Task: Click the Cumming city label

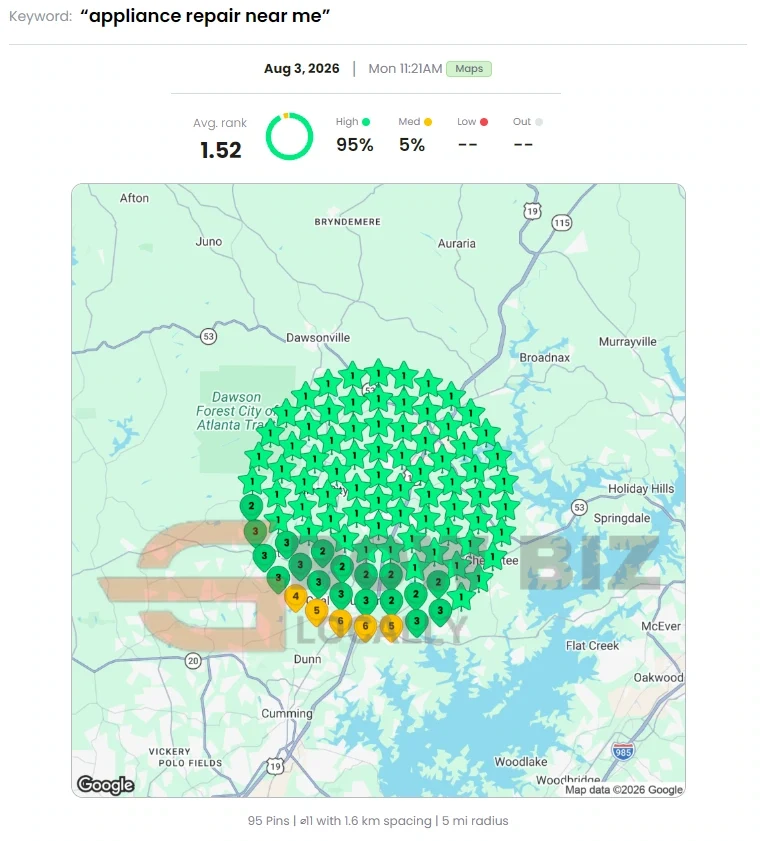Action: 287,714
